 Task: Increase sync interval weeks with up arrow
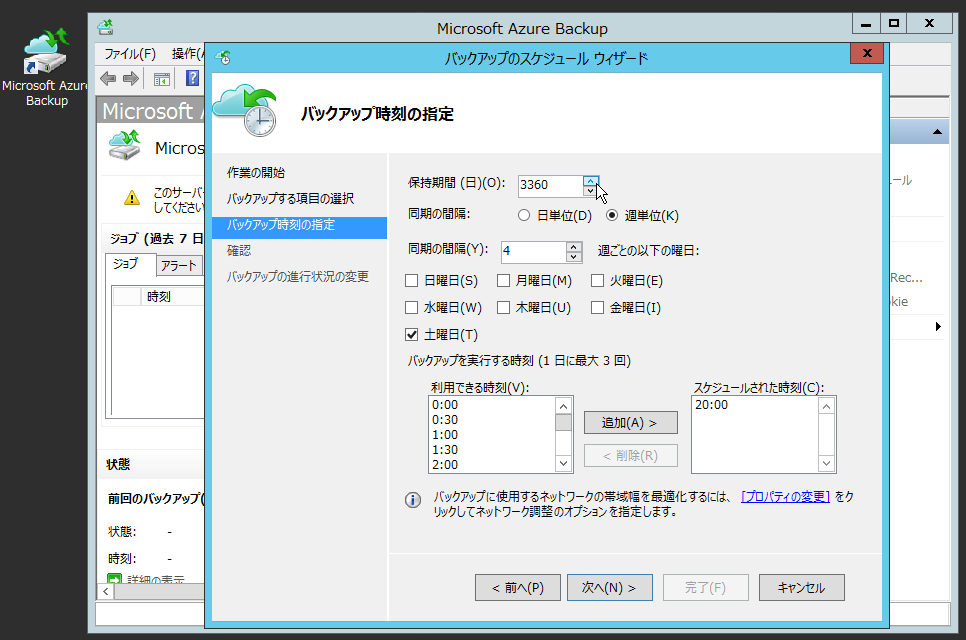pos(574,246)
